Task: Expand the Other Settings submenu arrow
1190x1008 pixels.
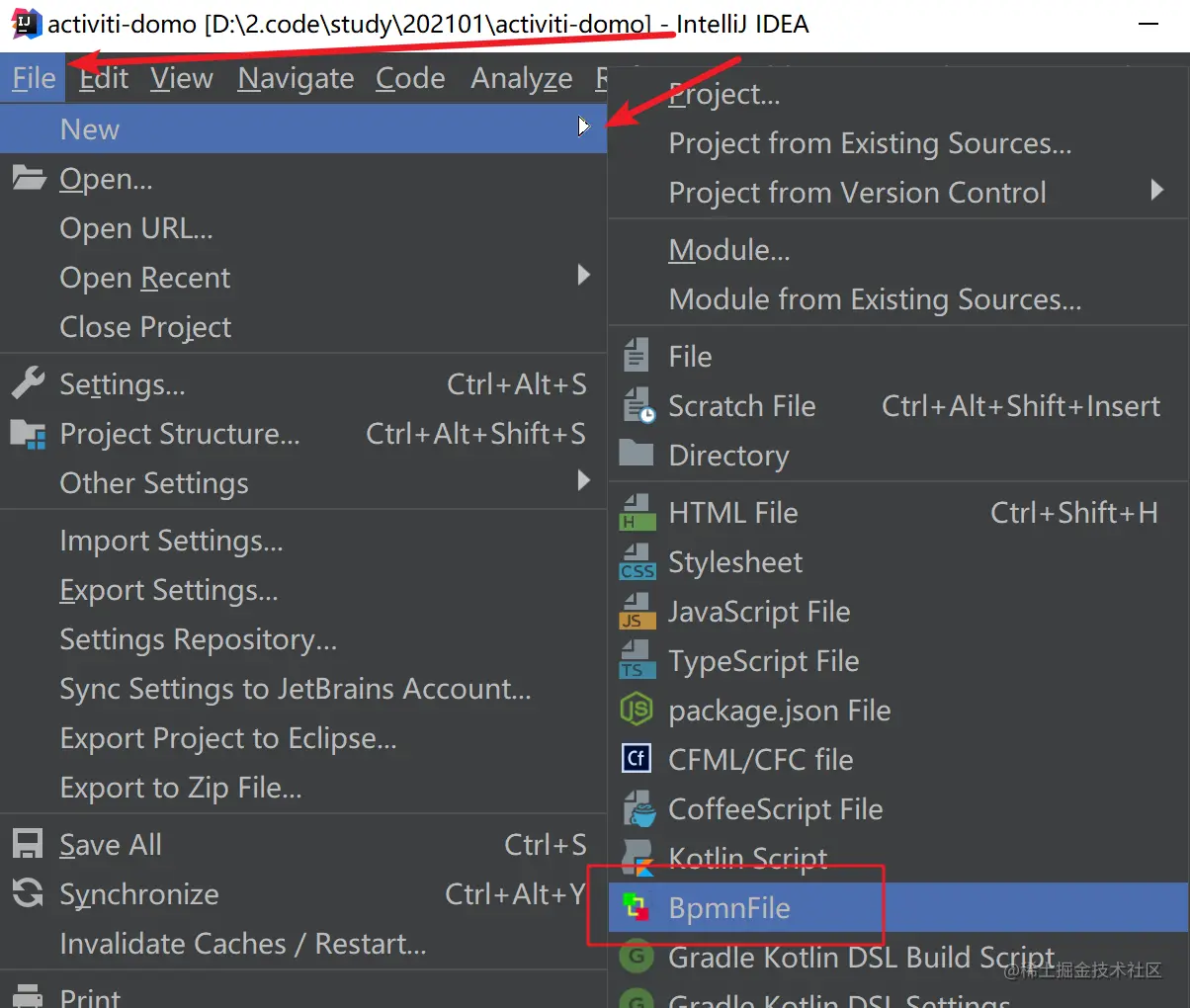Action: 584,480
